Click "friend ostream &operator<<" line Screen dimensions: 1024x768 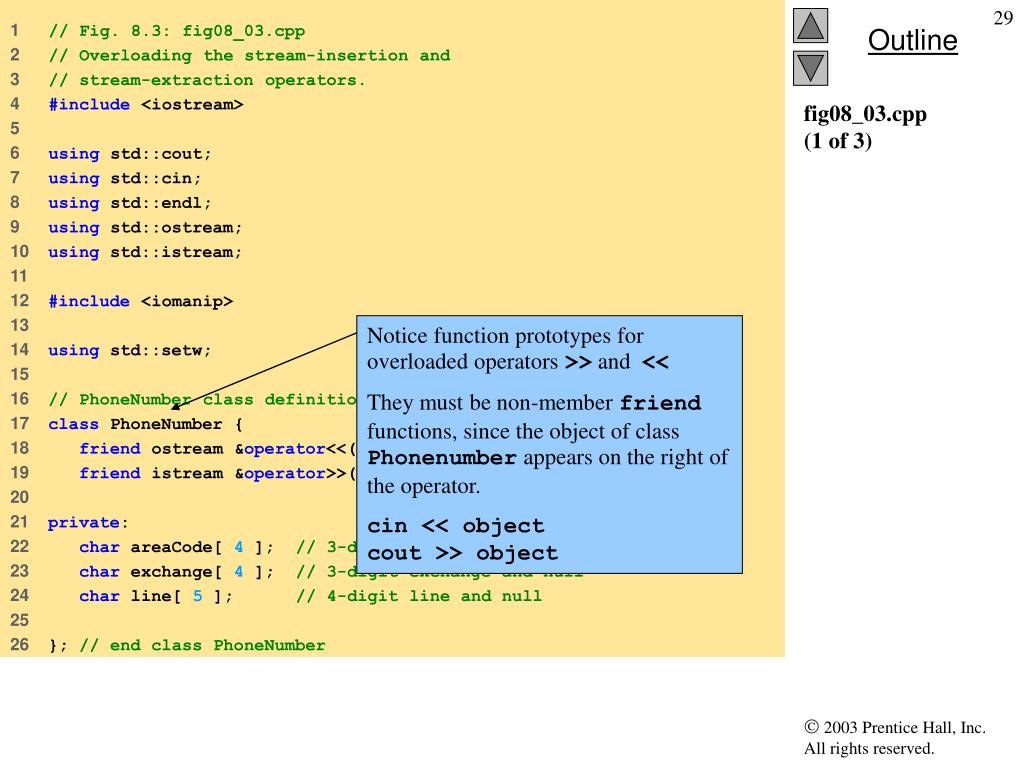point(217,449)
